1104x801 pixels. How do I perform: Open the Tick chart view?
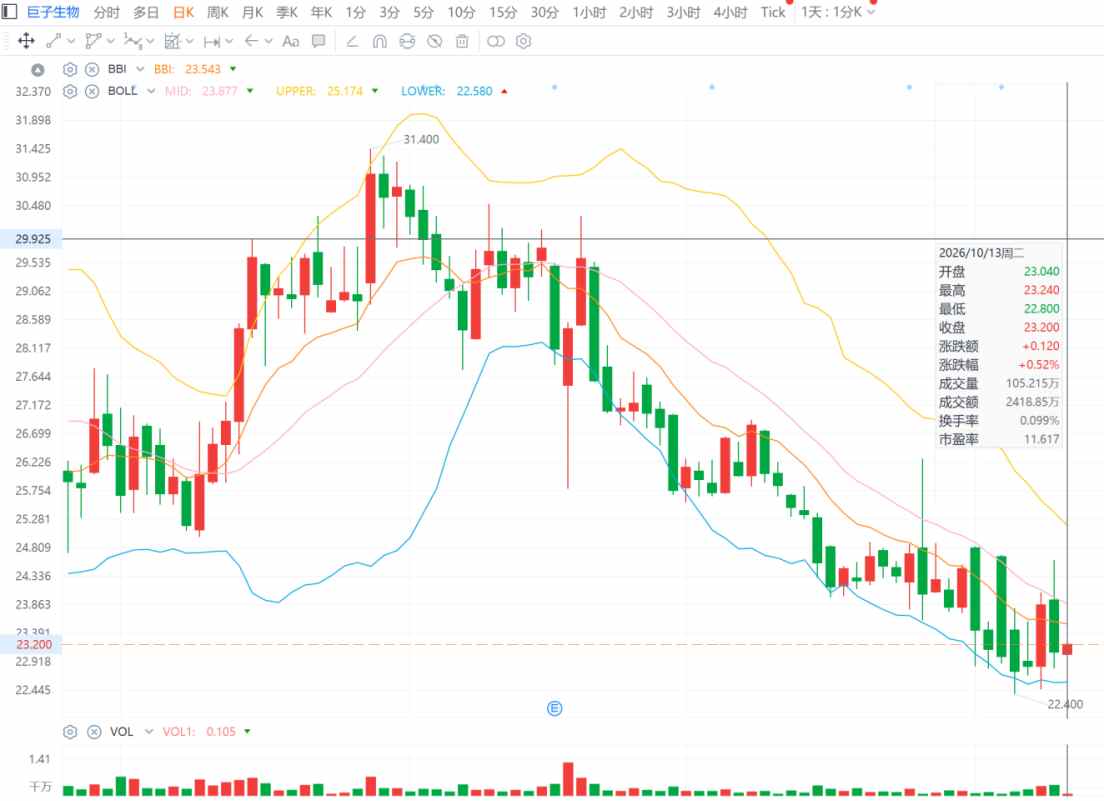(772, 12)
